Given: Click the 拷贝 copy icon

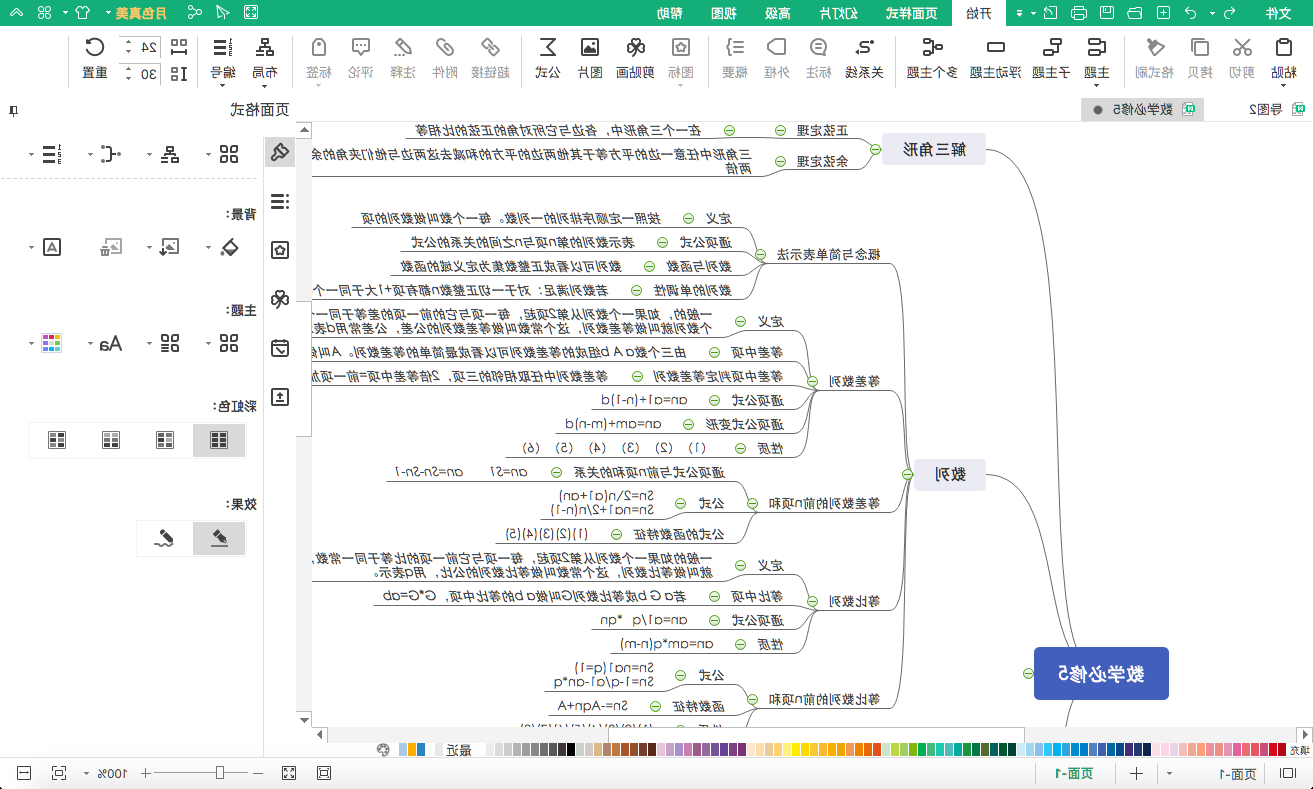Looking at the screenshot, I should tap(1200, 47).
